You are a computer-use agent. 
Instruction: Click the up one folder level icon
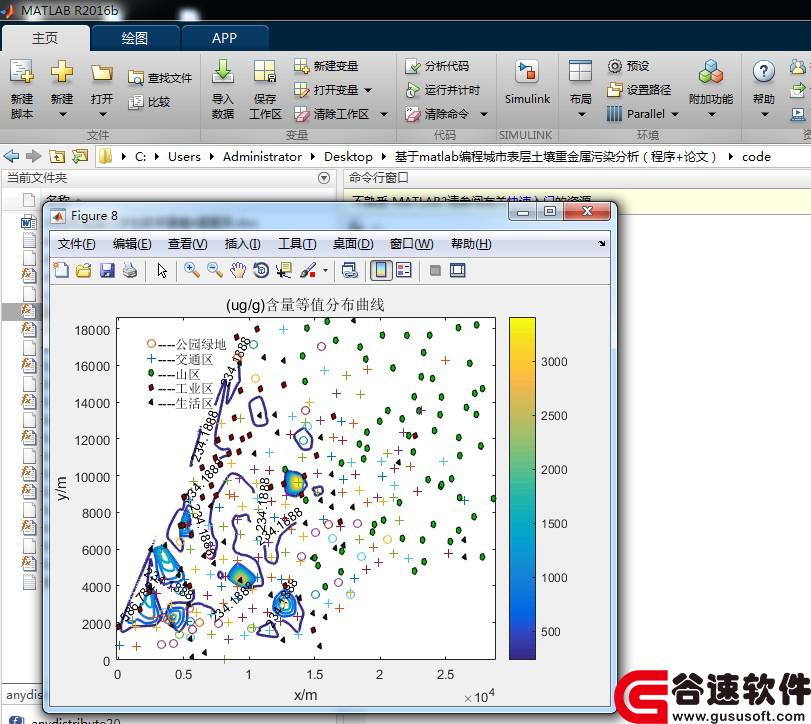pyautogui.click(x=57, y=156)
